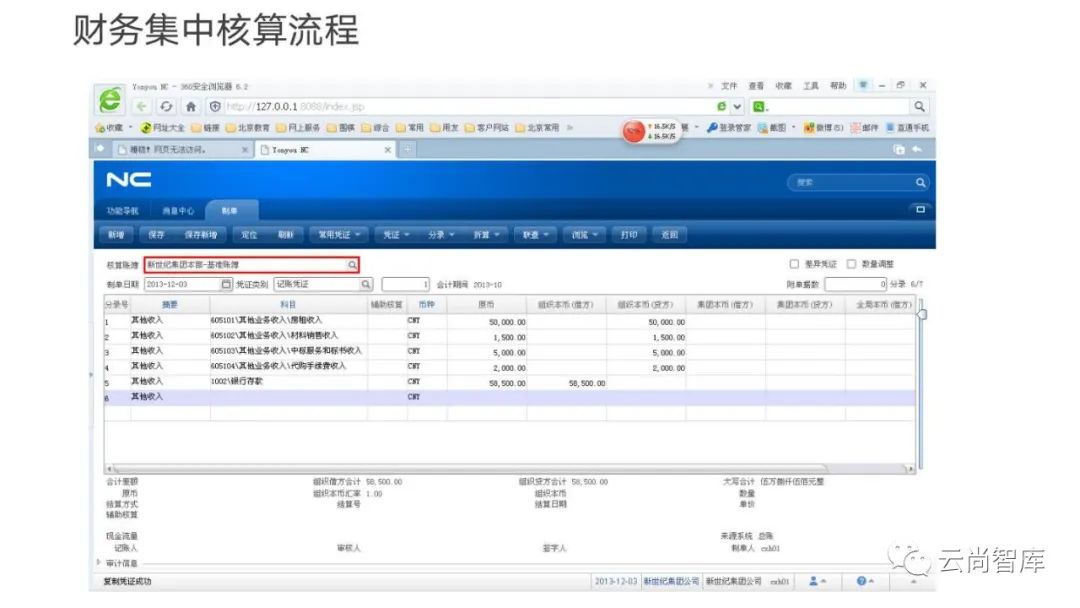Screen dimensions: 1080x608
Task: Open the lookup icon of 核算账簿 field
Action: tap(352, 265)
